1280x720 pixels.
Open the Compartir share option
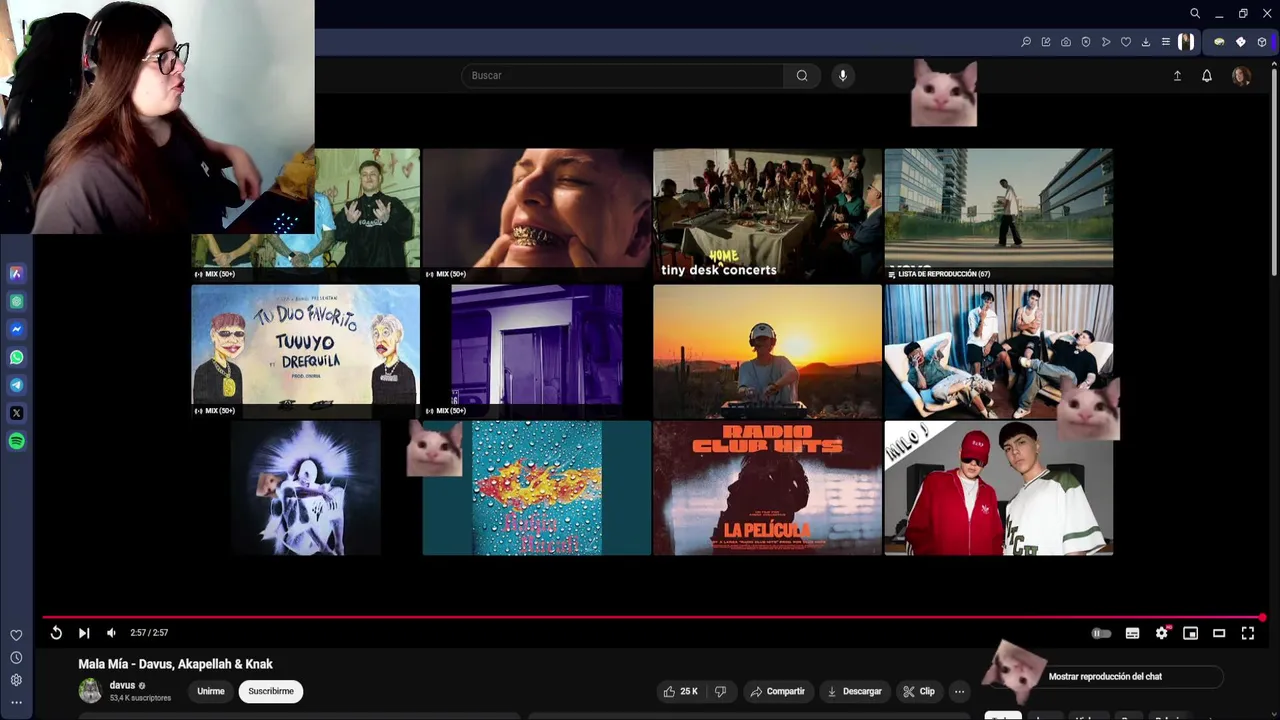pos(777,691)
